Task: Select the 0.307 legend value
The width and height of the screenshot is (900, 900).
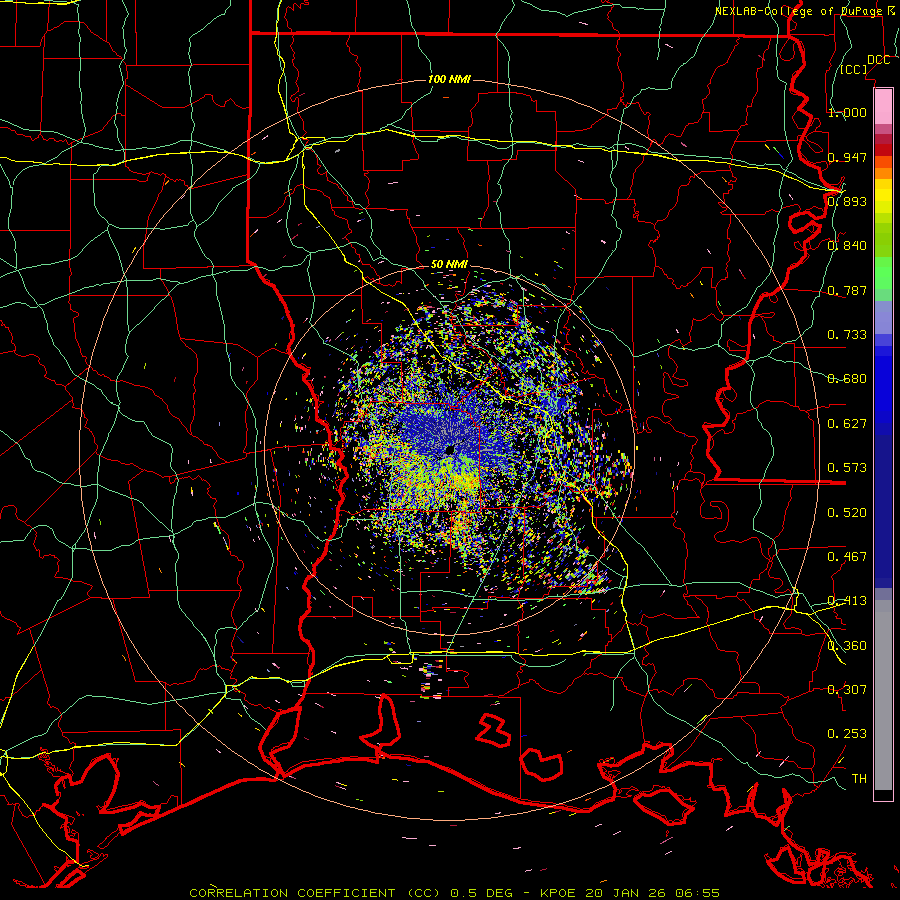Action: [847, 689]
